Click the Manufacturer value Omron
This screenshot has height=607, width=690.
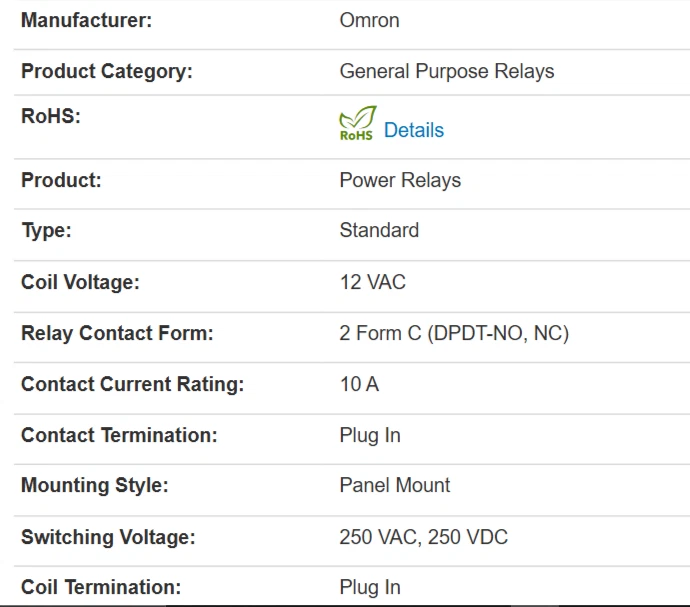(x=369, y=20)
